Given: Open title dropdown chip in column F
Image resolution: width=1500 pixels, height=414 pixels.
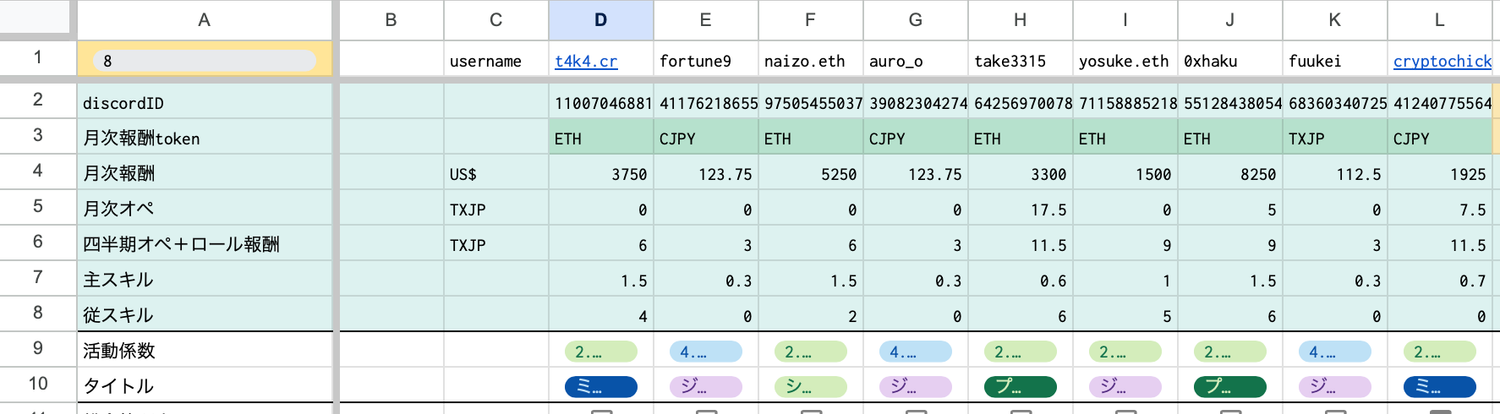Looking at the screenshot, I should [810, 386].
